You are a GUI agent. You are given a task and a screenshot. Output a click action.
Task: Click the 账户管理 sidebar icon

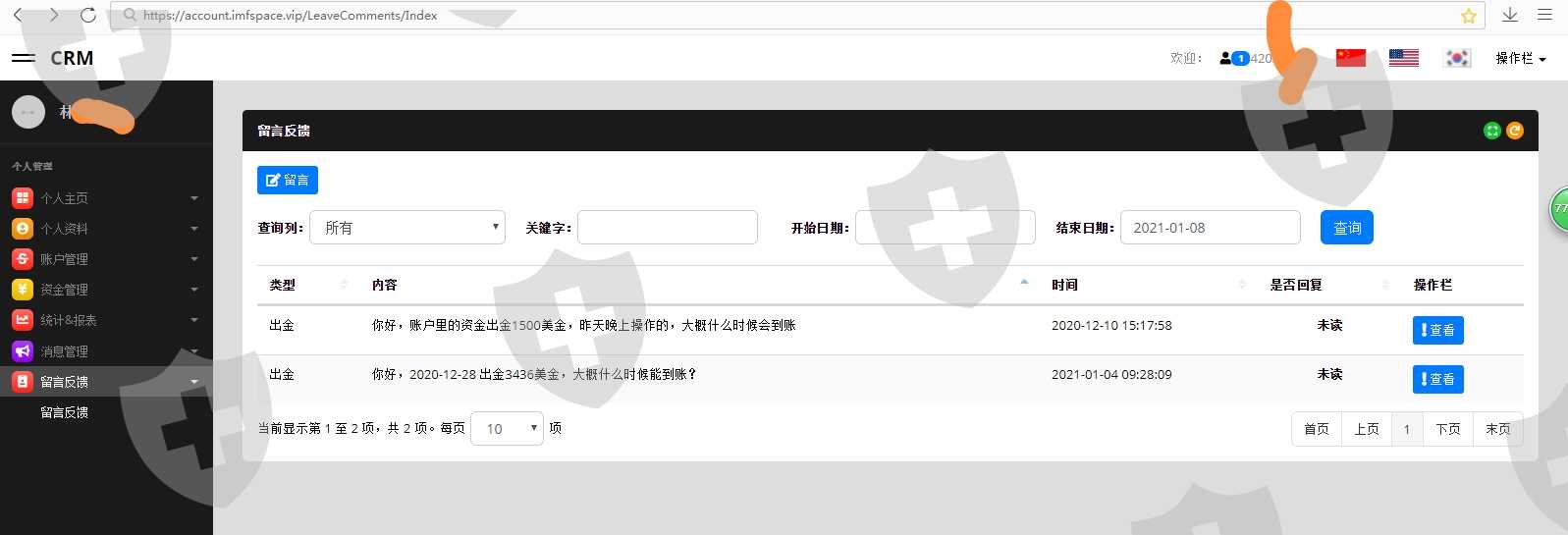23,259
